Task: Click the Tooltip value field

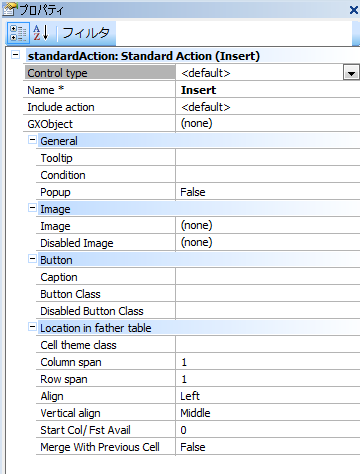Action: click(268, 158)
